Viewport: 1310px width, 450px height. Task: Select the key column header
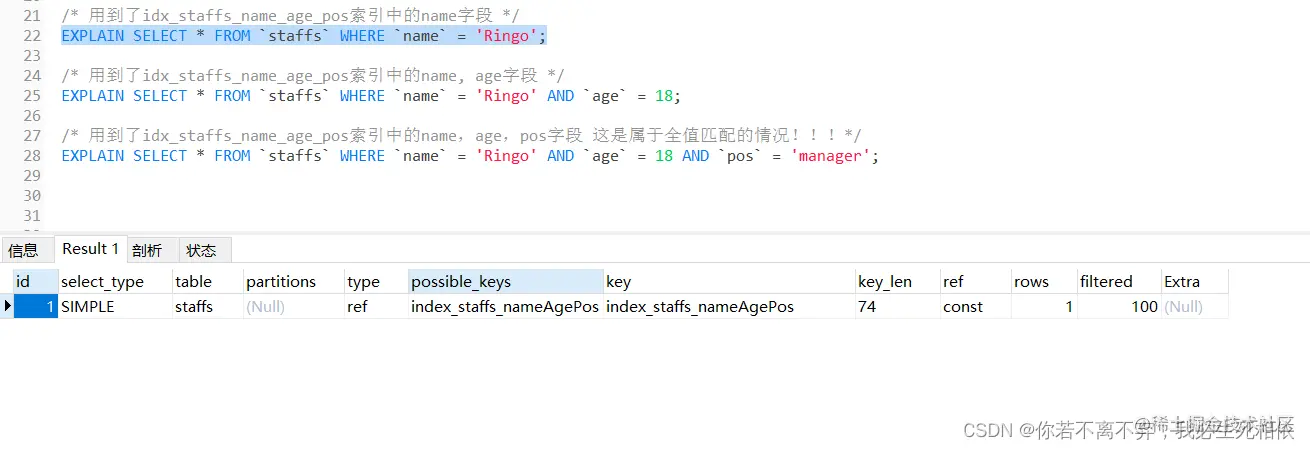click(x=729, y=281)
